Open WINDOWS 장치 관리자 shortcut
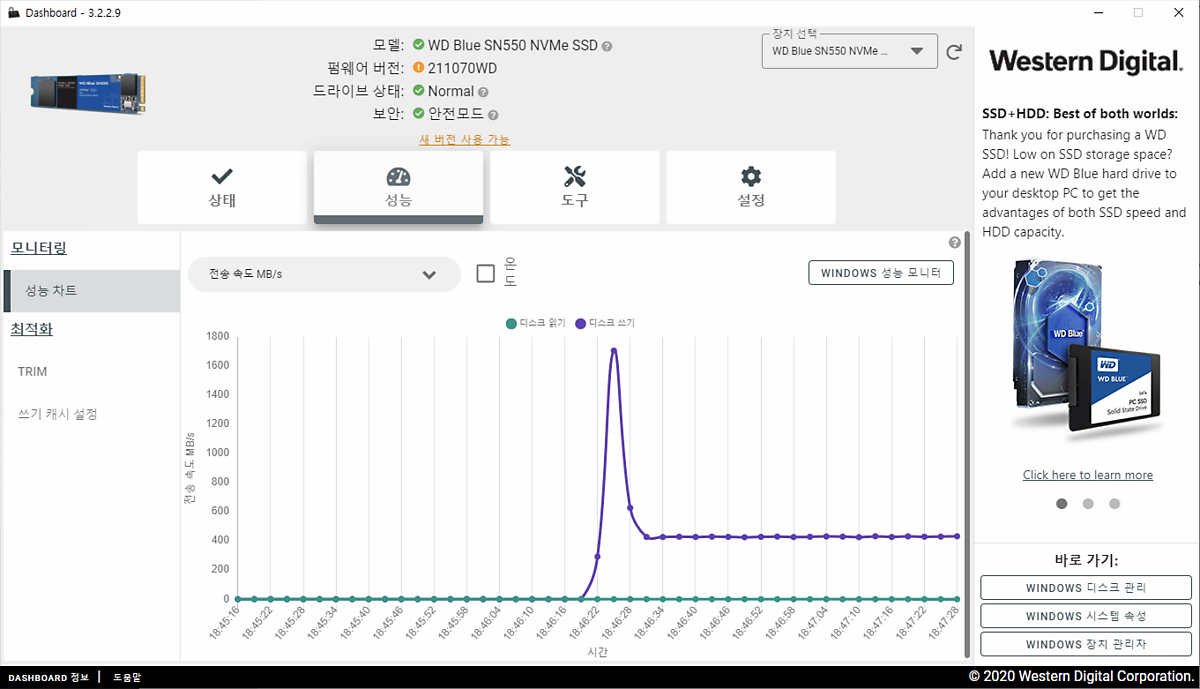1200x689 pixels. pyautogui.click(x=1086, y=644)
